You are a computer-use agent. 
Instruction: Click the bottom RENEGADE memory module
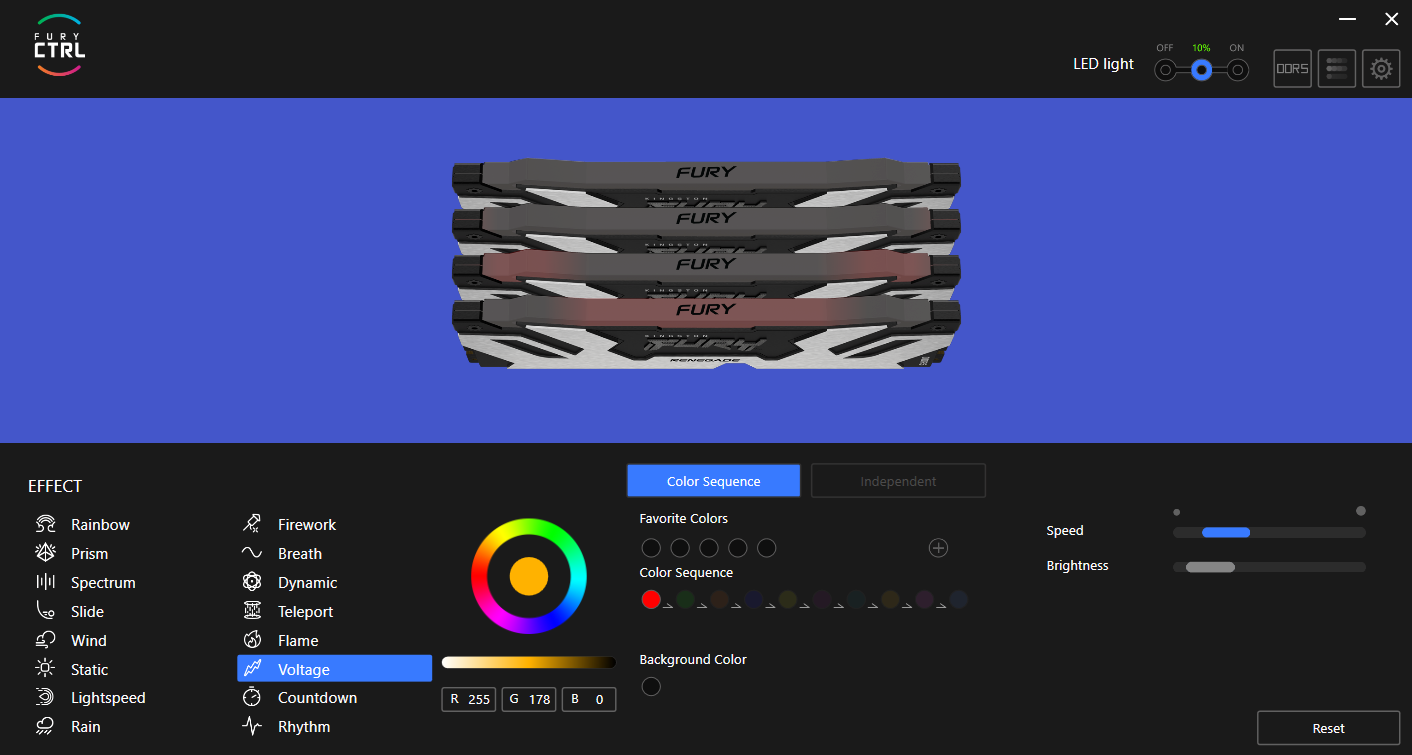click(706, 335)
